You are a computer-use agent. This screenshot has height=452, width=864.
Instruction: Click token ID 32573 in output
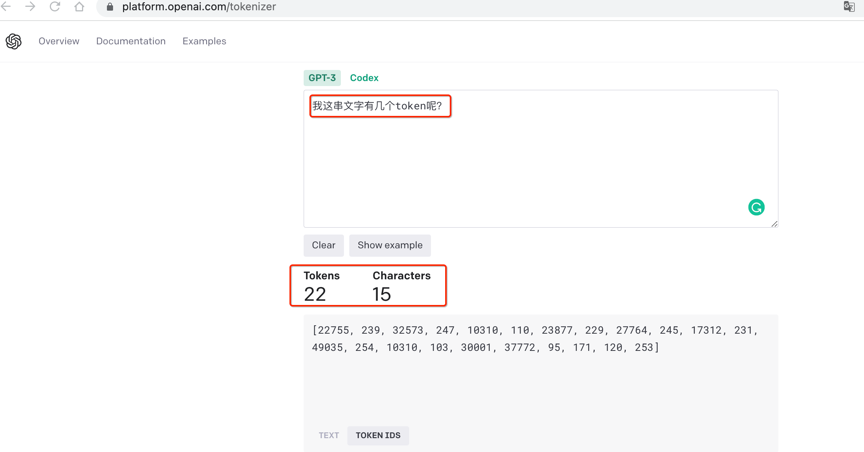tap(408, 330)
